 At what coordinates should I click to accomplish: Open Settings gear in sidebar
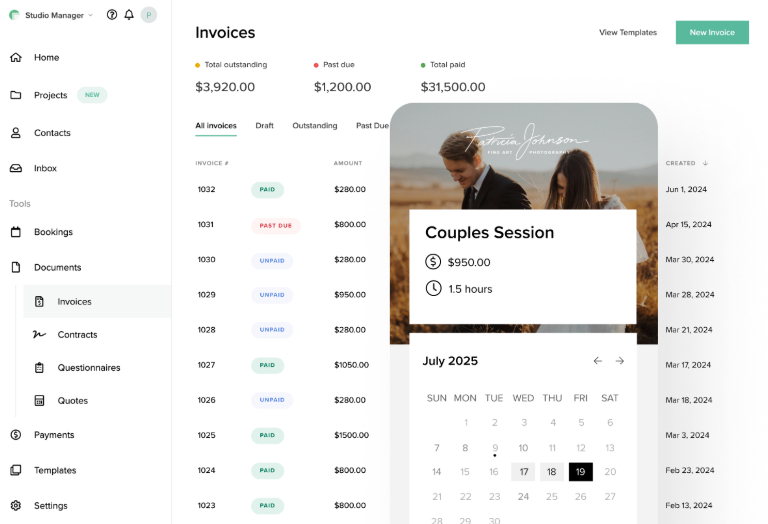(16, 506)
